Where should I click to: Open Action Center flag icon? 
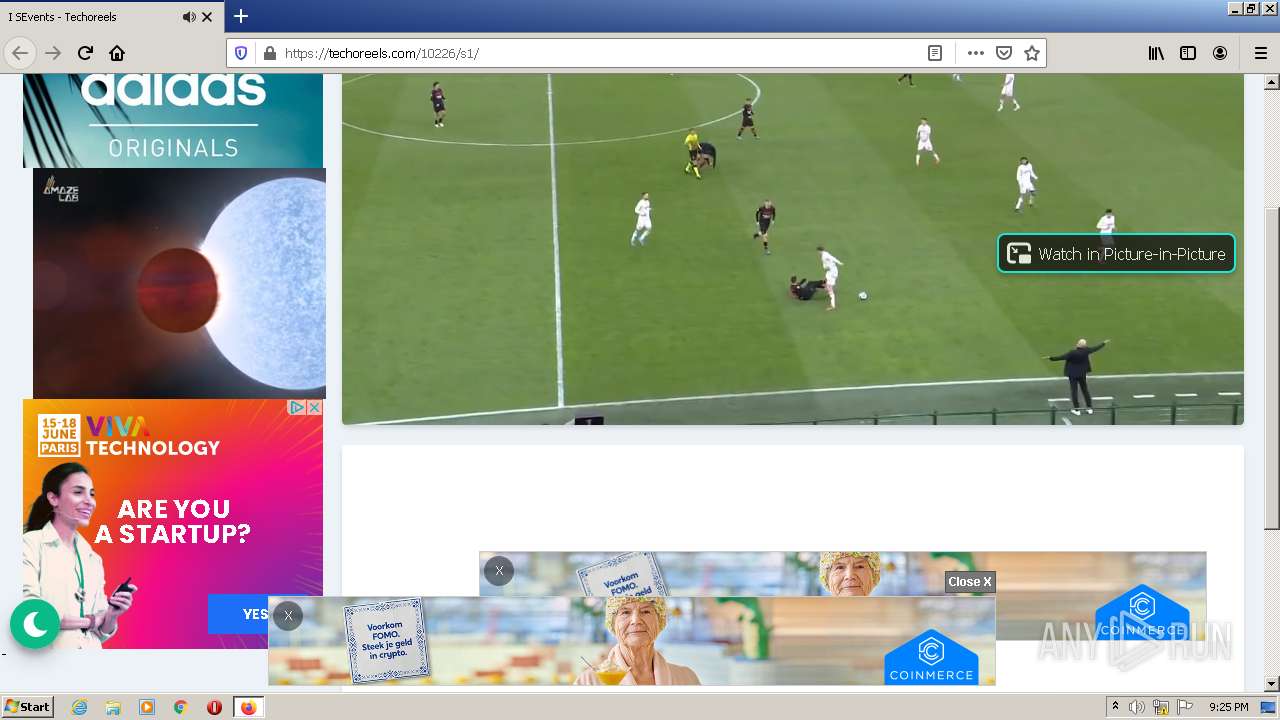1184,707
